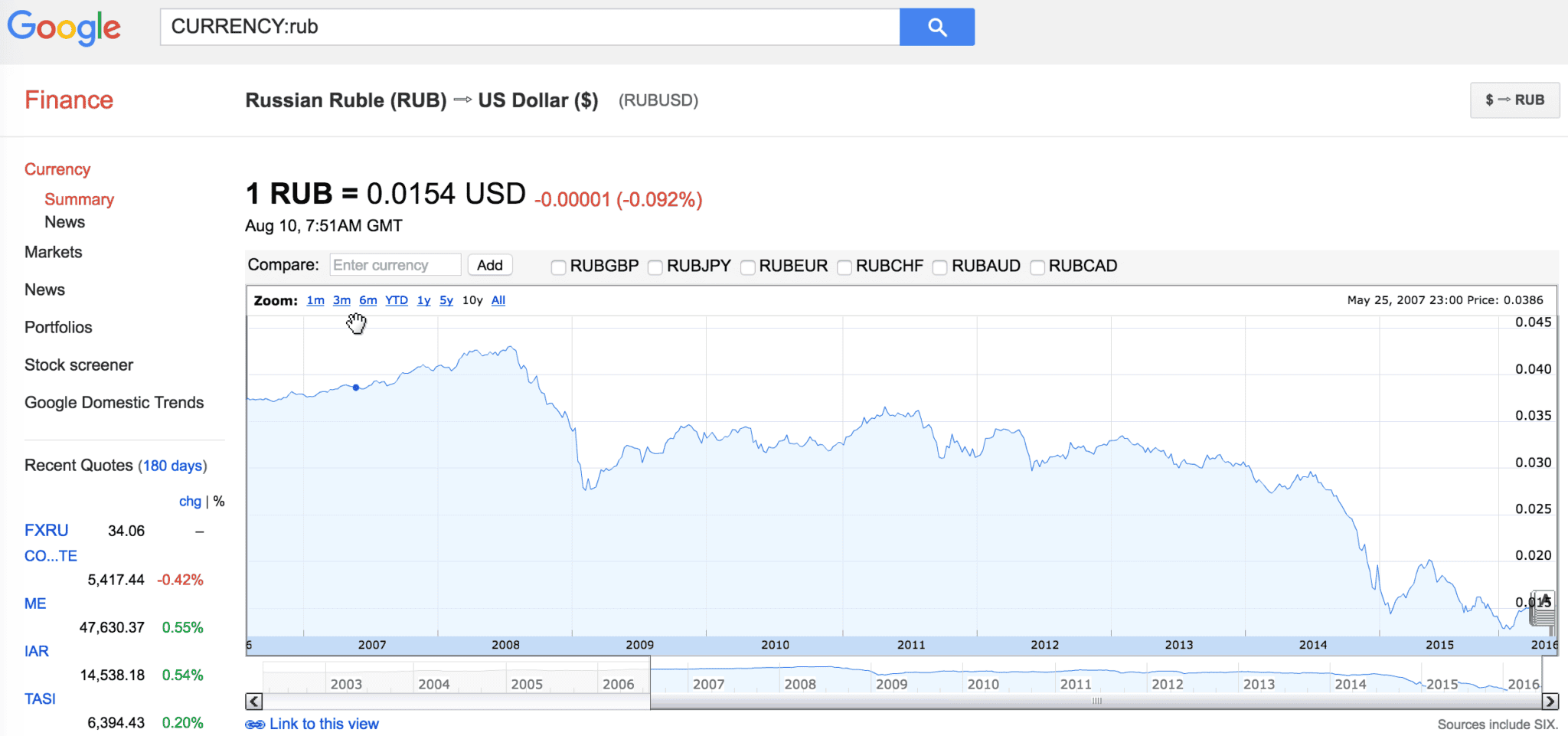Choose YTD chart zoom

397,300
